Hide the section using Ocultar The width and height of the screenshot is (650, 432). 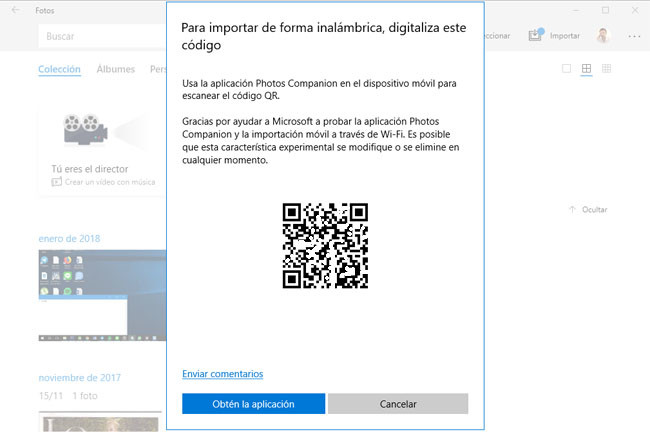[589, 210]
